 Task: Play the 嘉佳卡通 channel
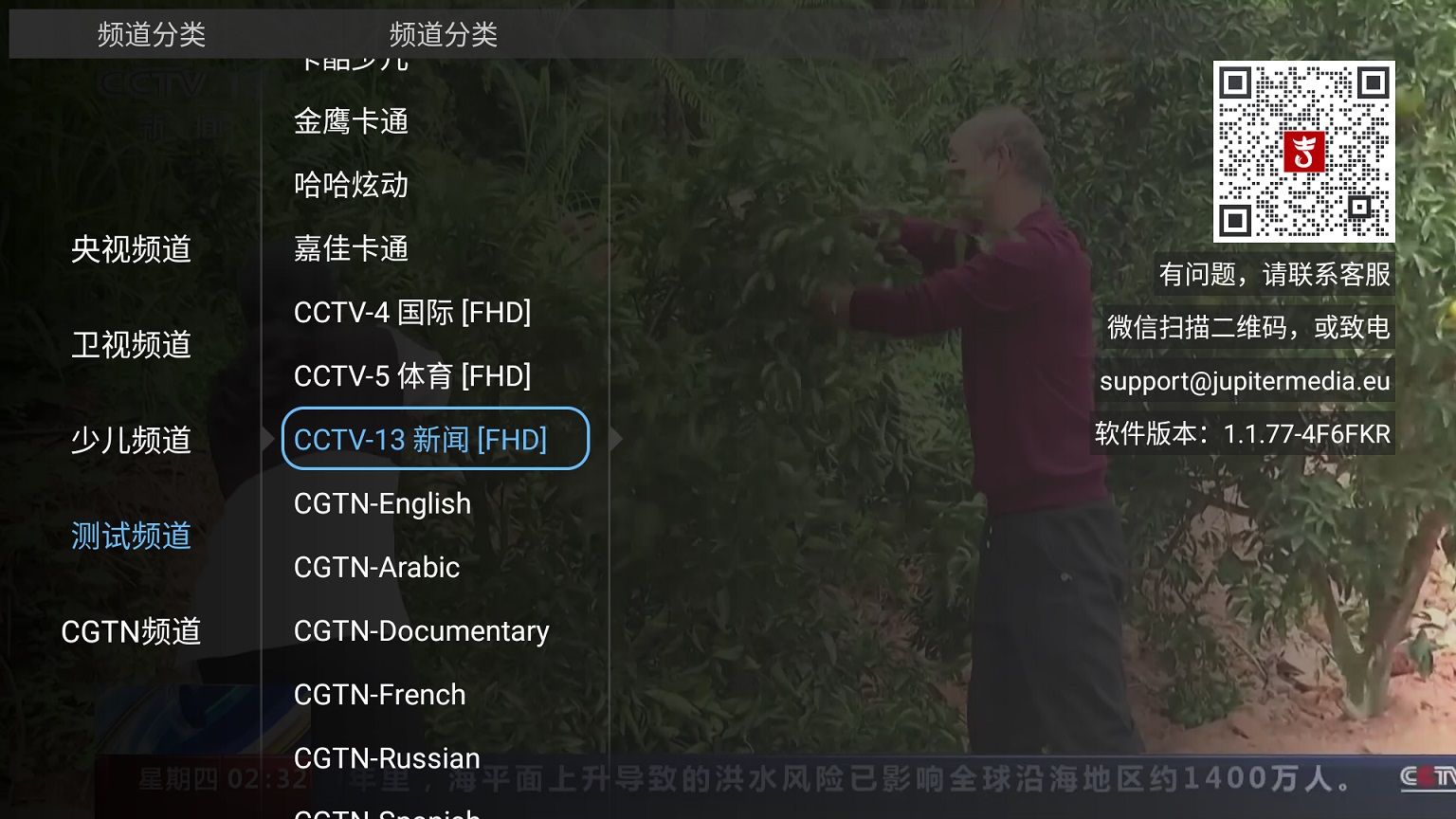click(351, 248)
